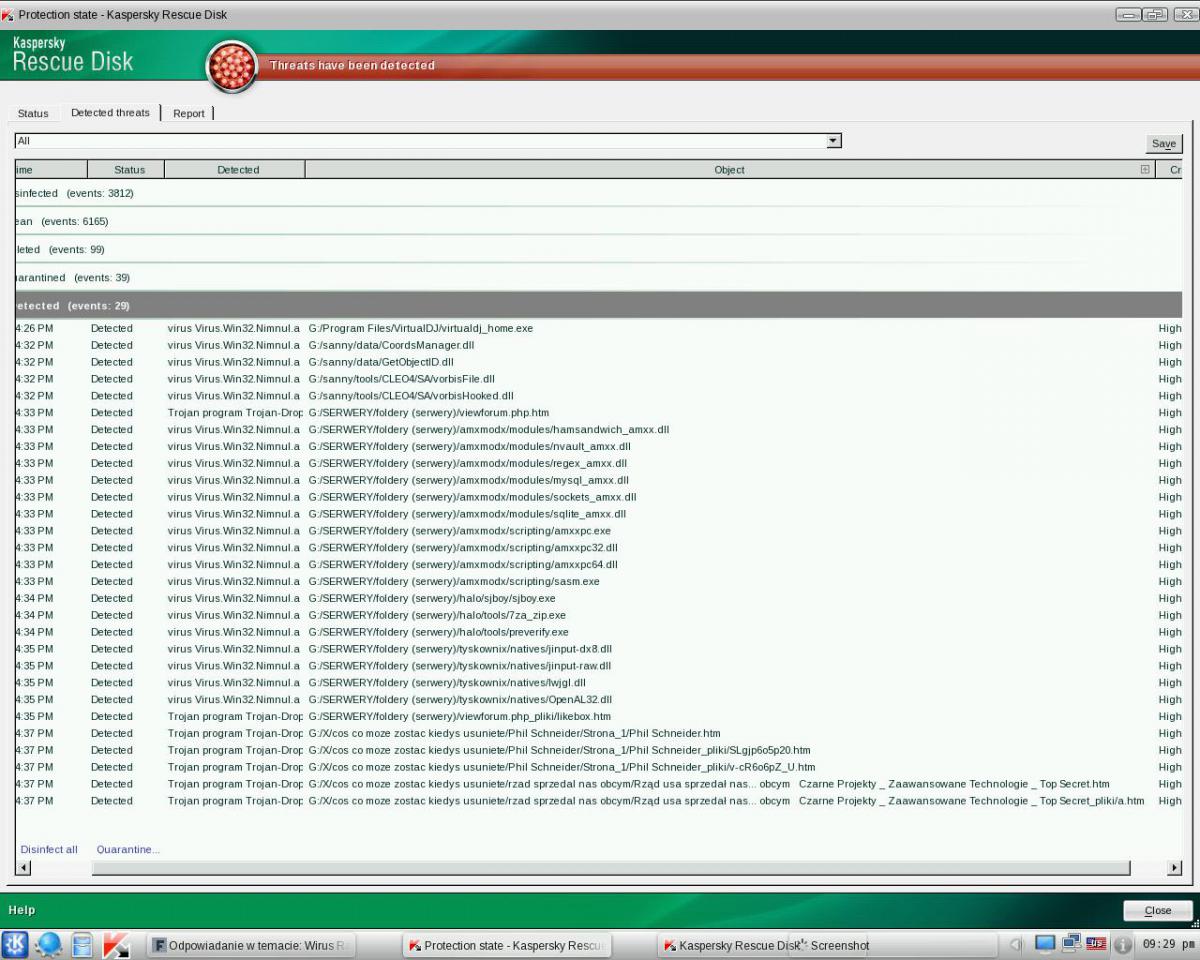Expand the Quarantined events 39 group
The width and height of the screenshot is (1200, 960).
[598, 277]
